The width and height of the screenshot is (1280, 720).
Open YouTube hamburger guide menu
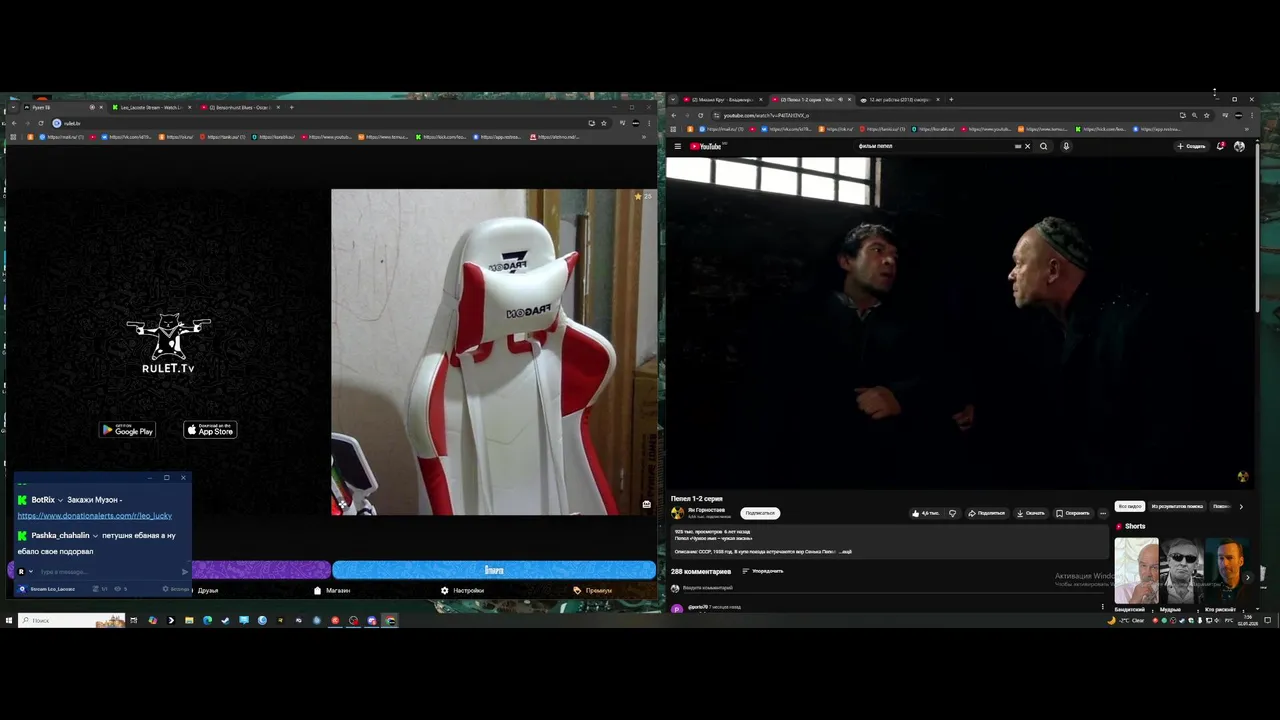tap(677, 146)
